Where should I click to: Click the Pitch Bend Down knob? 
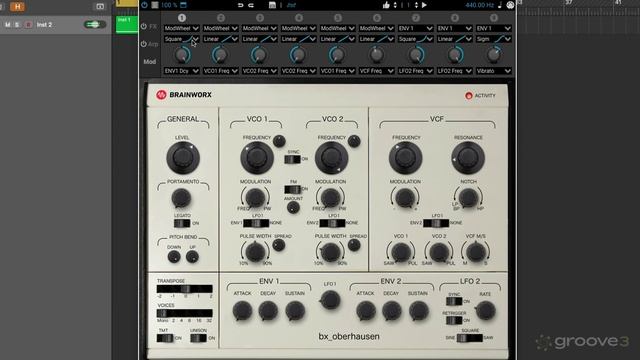pos(174,257)
